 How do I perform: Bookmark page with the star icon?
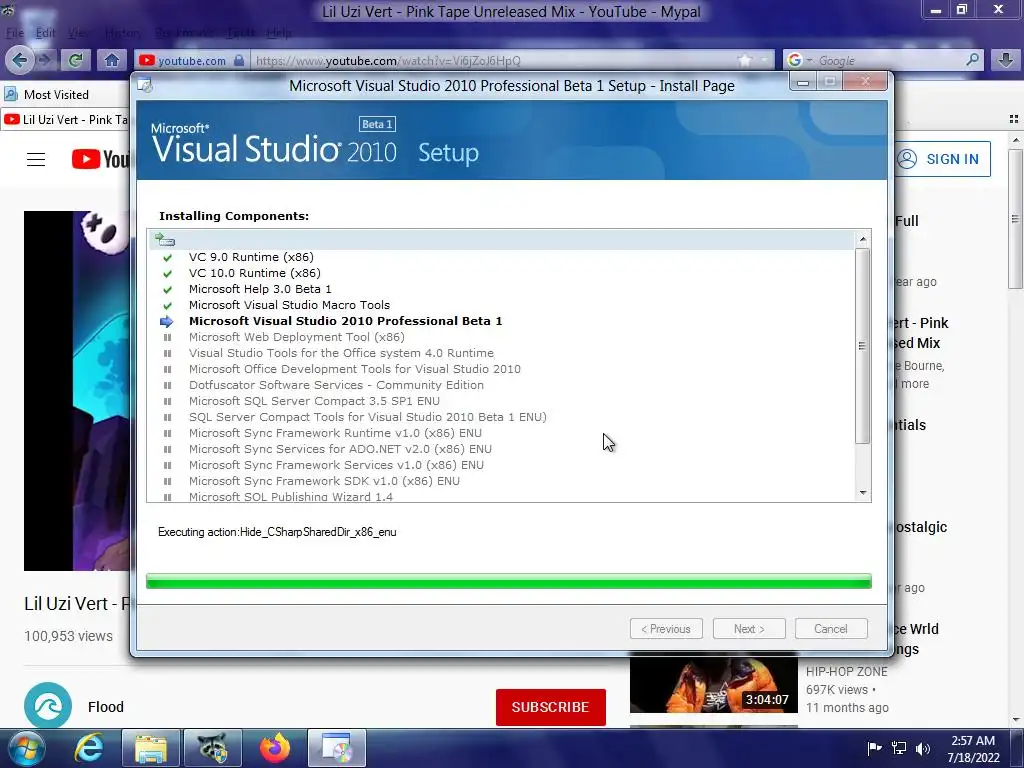744,61
